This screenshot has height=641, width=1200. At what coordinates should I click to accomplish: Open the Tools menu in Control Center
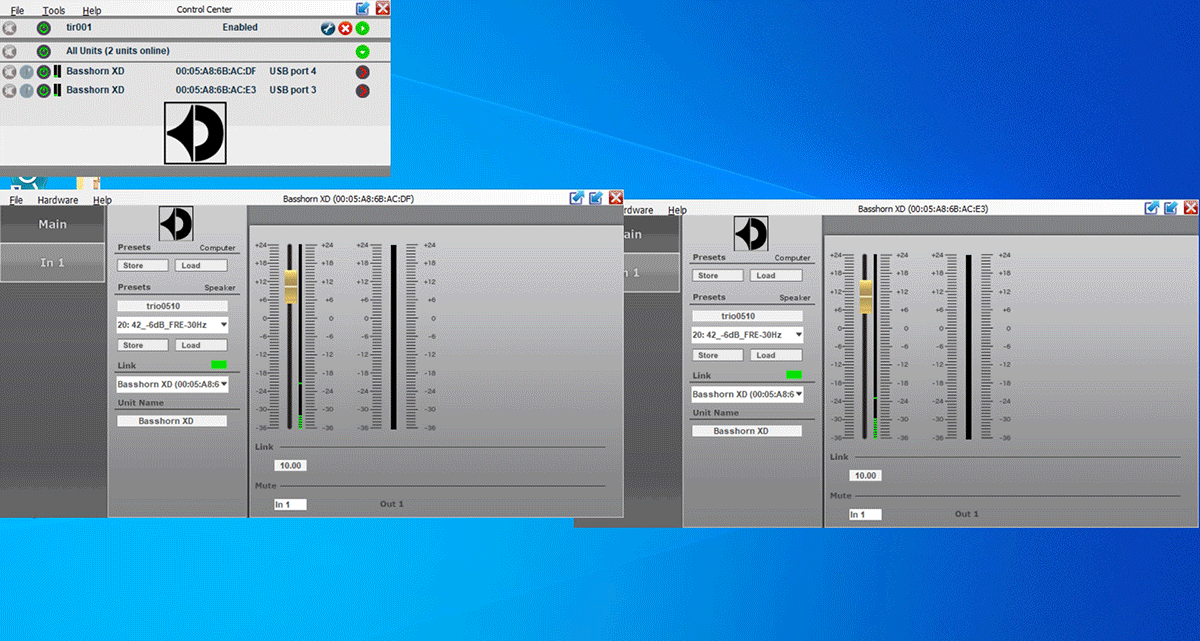coord(54,10)
